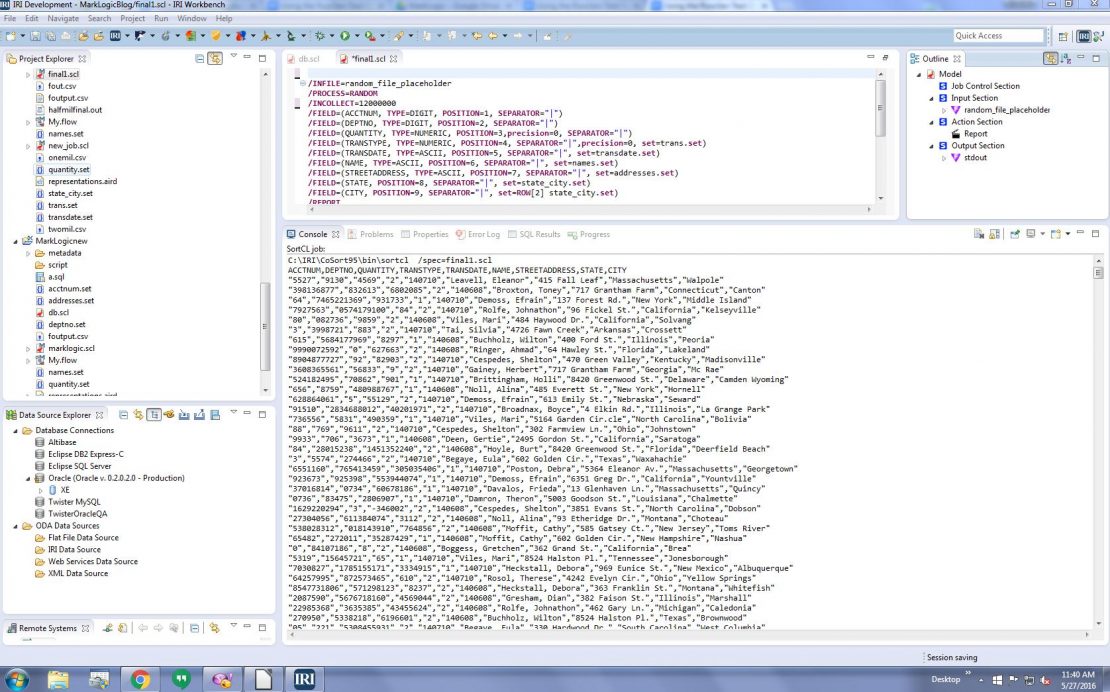Select quantity.set file in Project Explorer
The image size is (1110, 692).
pyautogui.click(x=69, y=170)
